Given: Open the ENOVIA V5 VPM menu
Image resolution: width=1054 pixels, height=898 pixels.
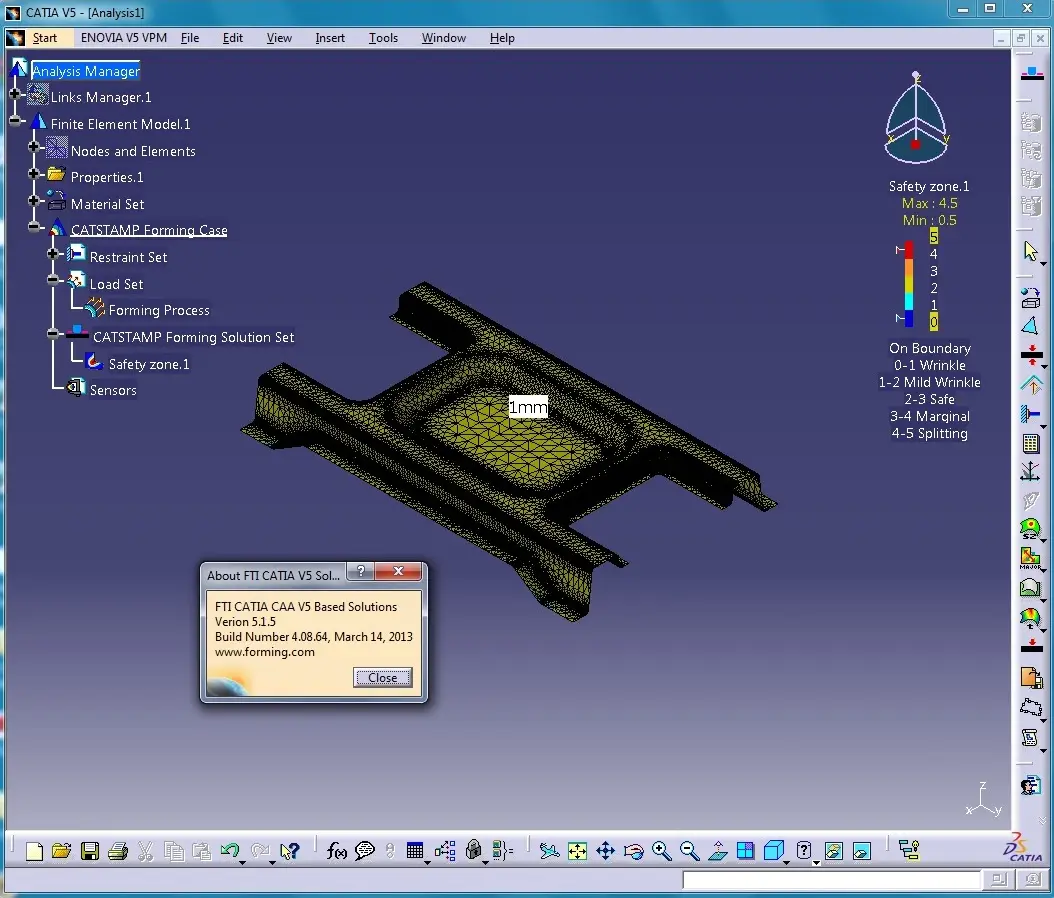Looking at the screenshot, I should pyautogui.click(x=124, y=38).
